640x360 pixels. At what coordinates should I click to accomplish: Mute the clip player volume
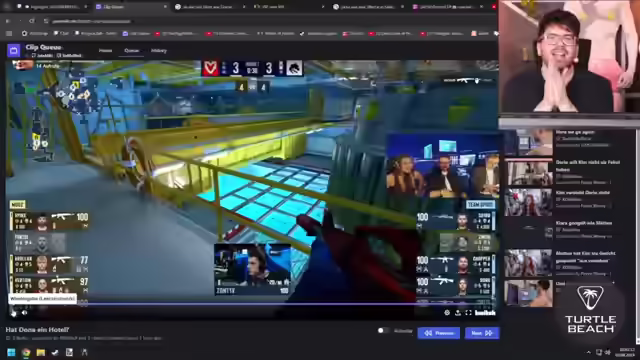point(24,313)
